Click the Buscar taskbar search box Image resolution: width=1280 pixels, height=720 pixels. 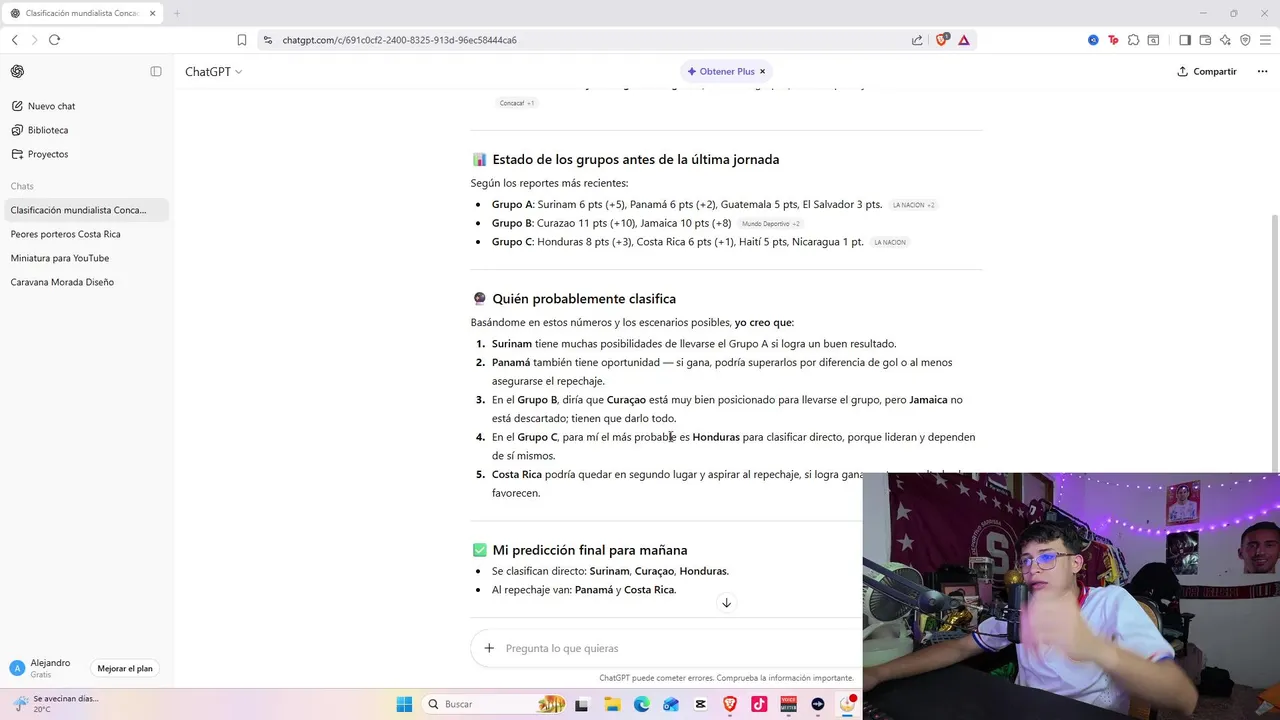pos(495,704)
